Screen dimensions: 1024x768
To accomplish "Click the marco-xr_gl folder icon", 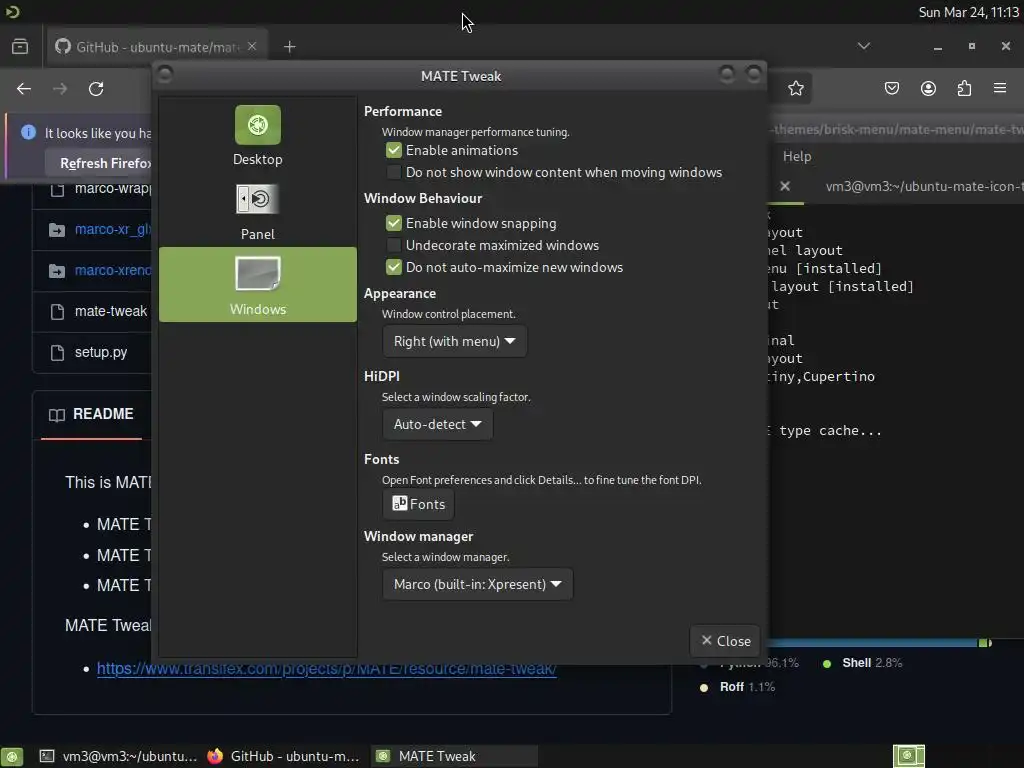I will [57, 230].
